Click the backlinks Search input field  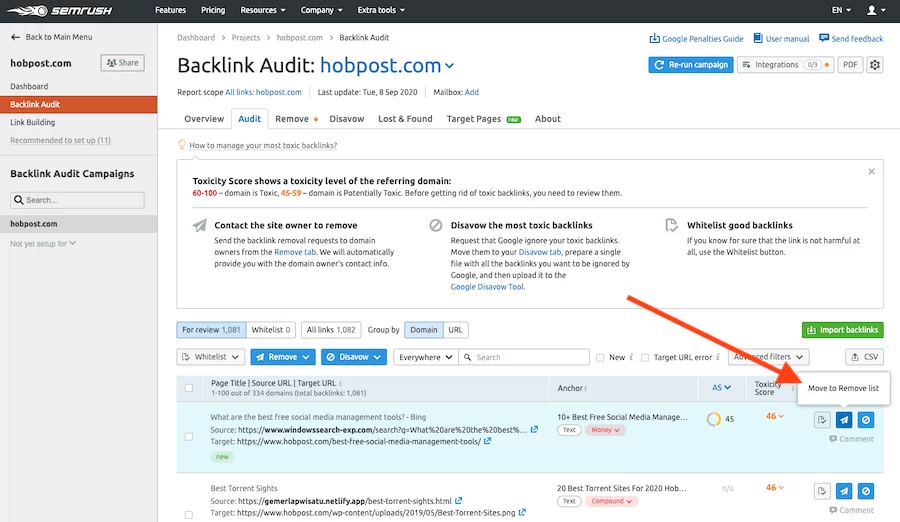tap(524, 357)
